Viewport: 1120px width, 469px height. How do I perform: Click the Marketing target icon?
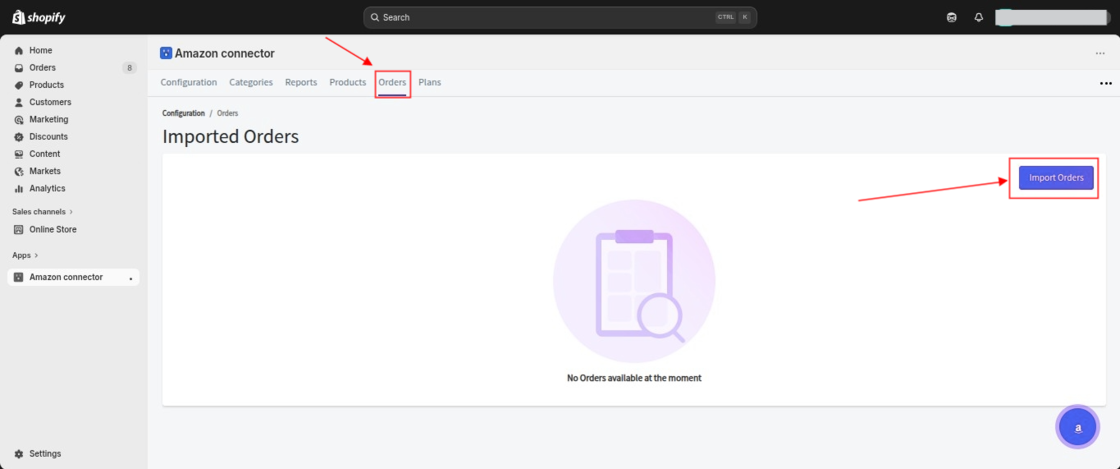point(19,119)
